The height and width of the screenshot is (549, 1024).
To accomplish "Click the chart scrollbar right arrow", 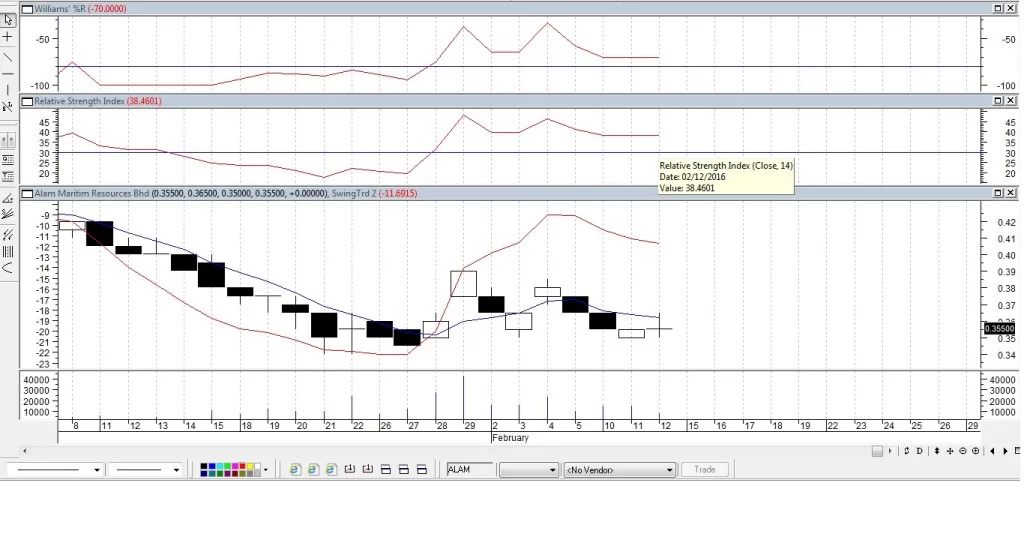I will 890,451.
